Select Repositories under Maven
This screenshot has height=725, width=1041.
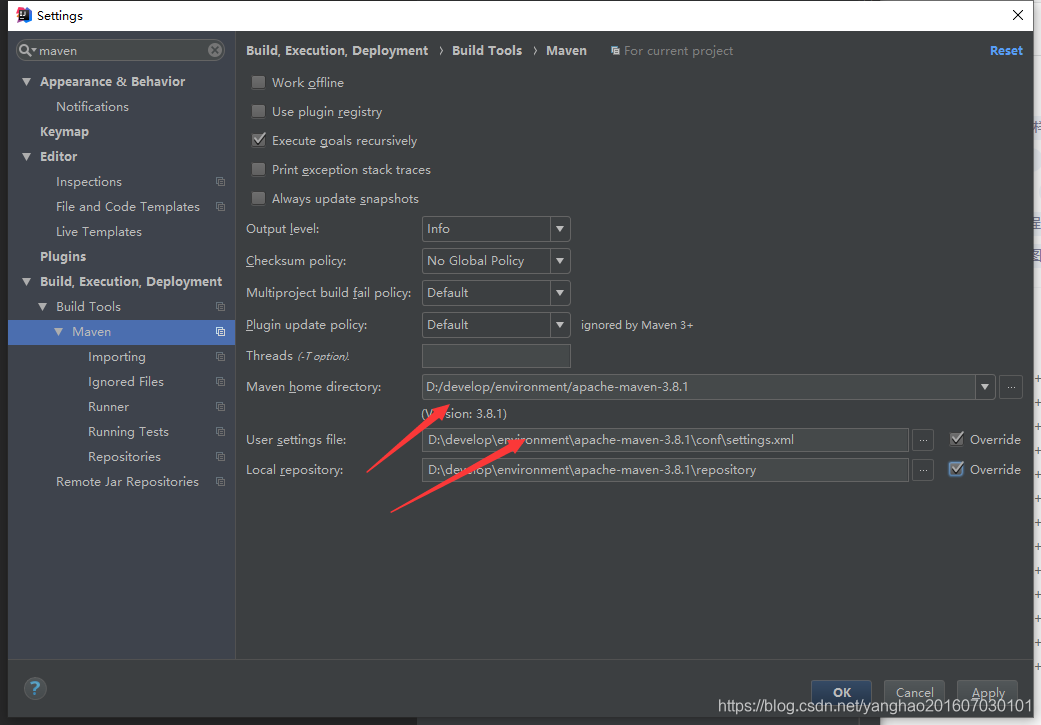click(x=124, y=457)
